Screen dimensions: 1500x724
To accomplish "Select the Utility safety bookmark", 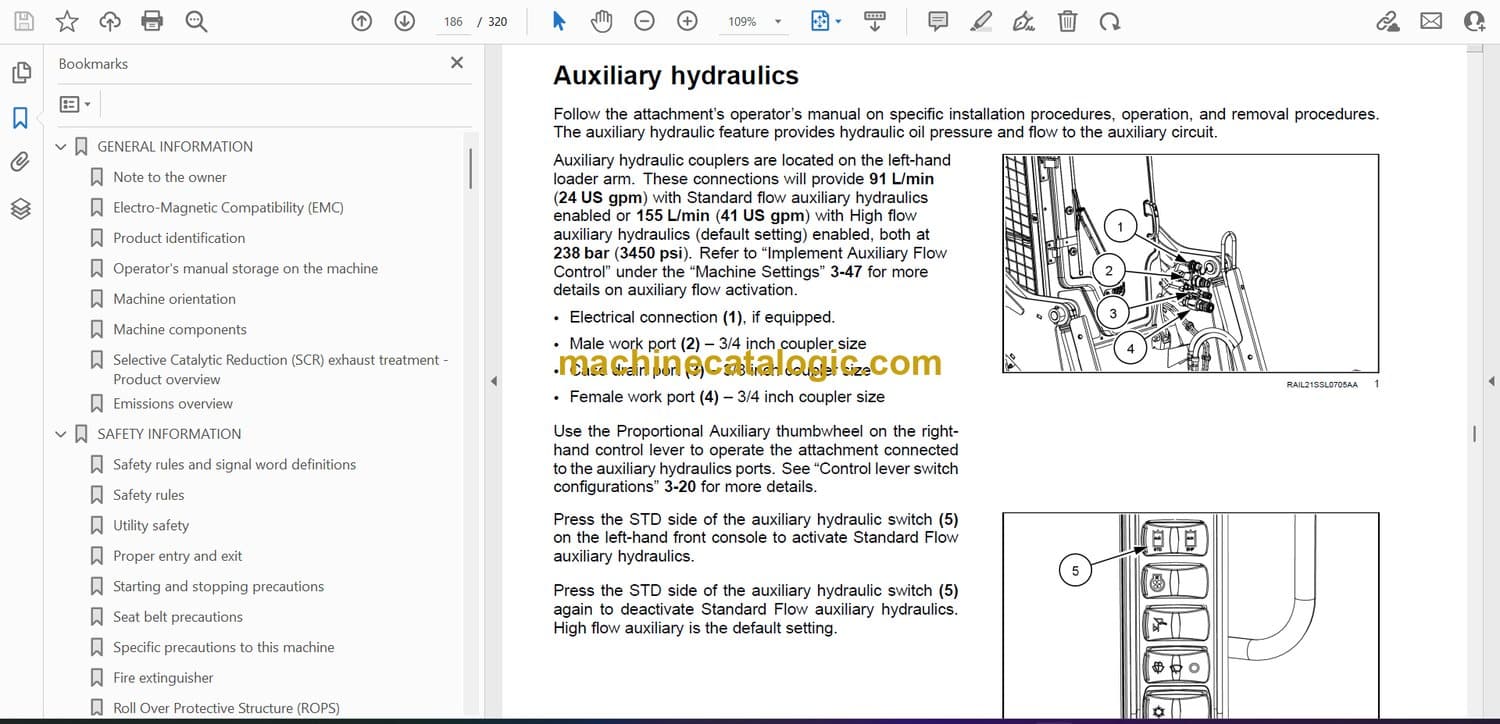I will tap(151, 525).
